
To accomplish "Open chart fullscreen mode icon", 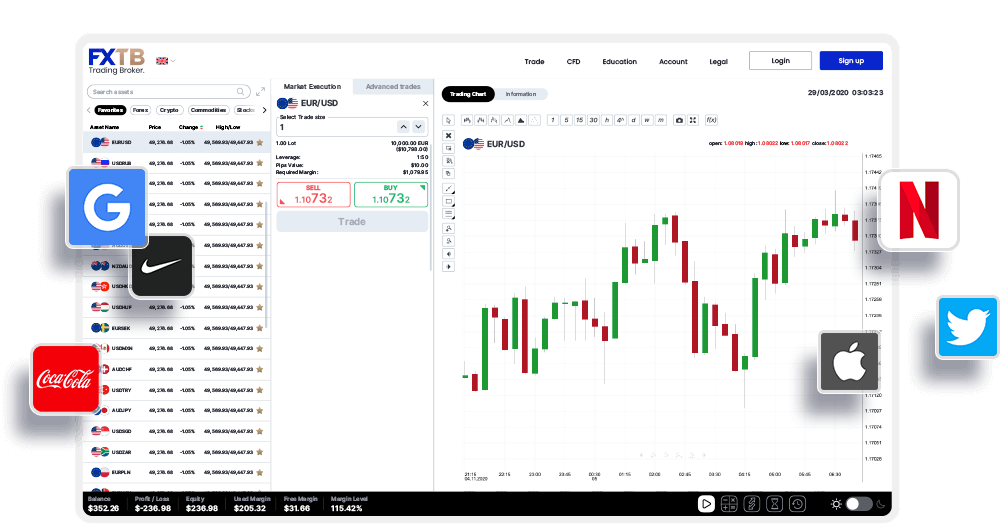I will (x=693, y=120).
